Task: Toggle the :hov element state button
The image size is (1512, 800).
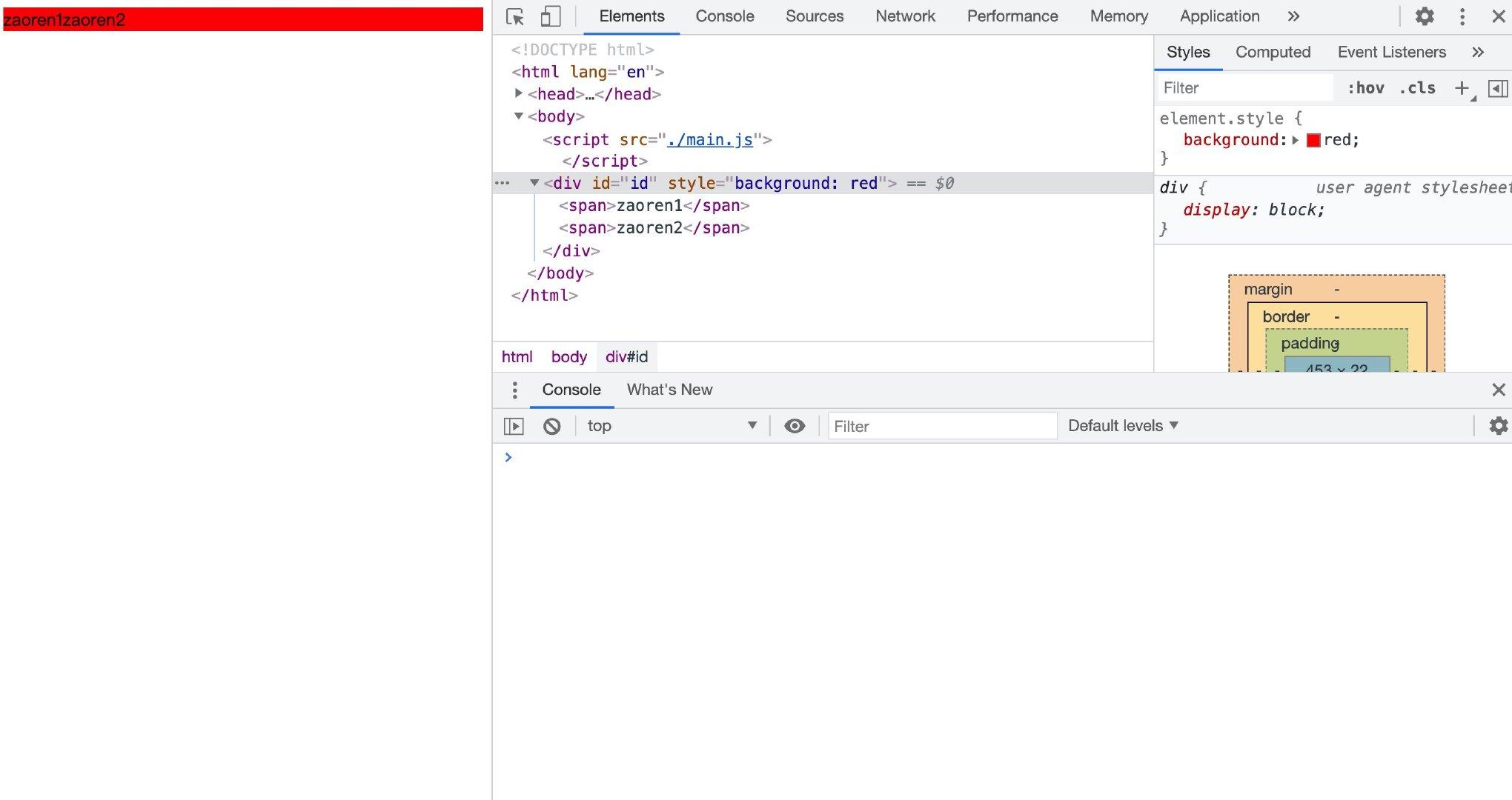Action: coord(1365,88)
